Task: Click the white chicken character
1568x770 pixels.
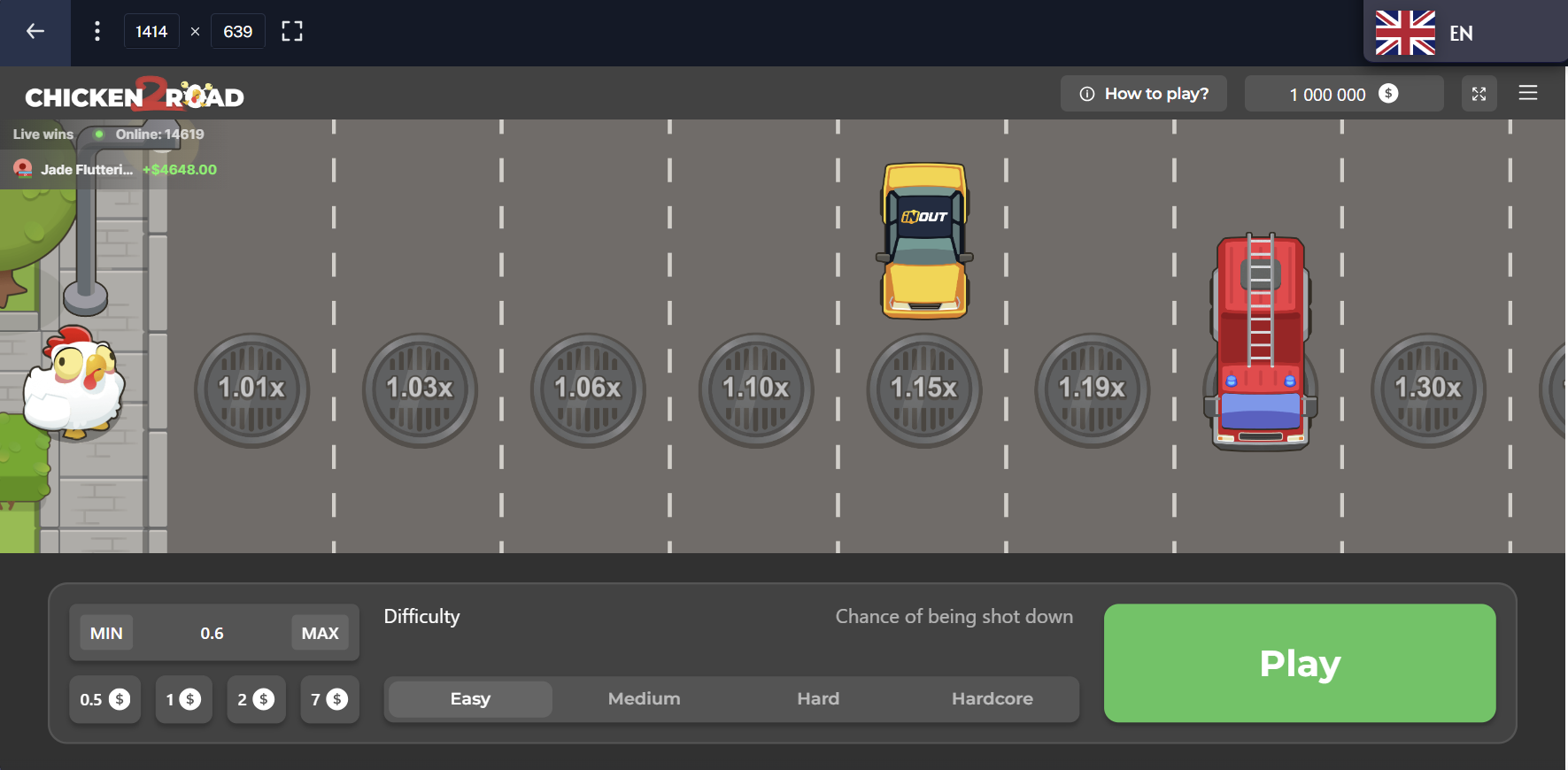Action: (x=73, y=382)
